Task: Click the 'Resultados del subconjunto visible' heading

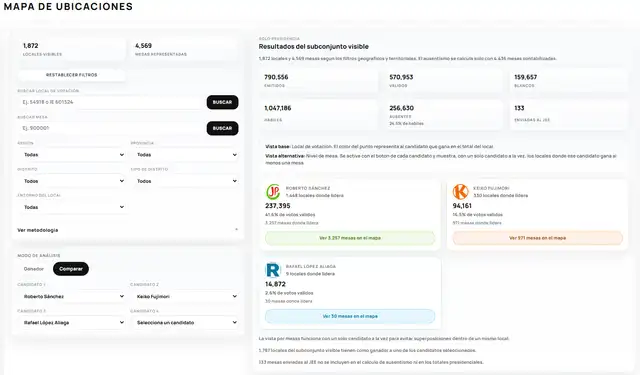Action: click(313, 47)
